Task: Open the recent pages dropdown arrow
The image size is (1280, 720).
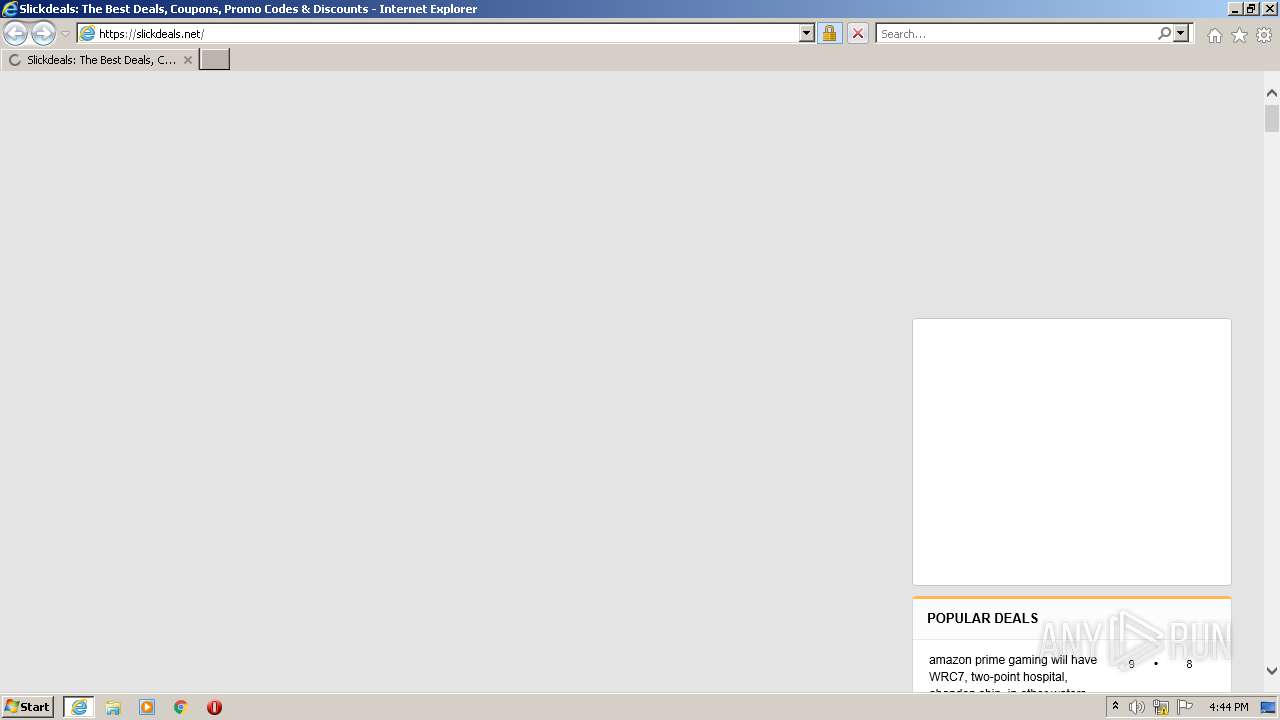Action: point(65,34)
